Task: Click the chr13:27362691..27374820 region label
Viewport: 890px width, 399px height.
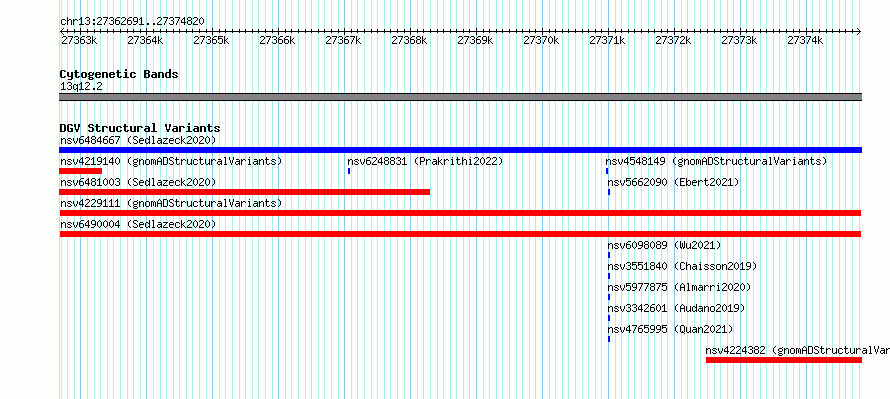Action: click(132, 22)
